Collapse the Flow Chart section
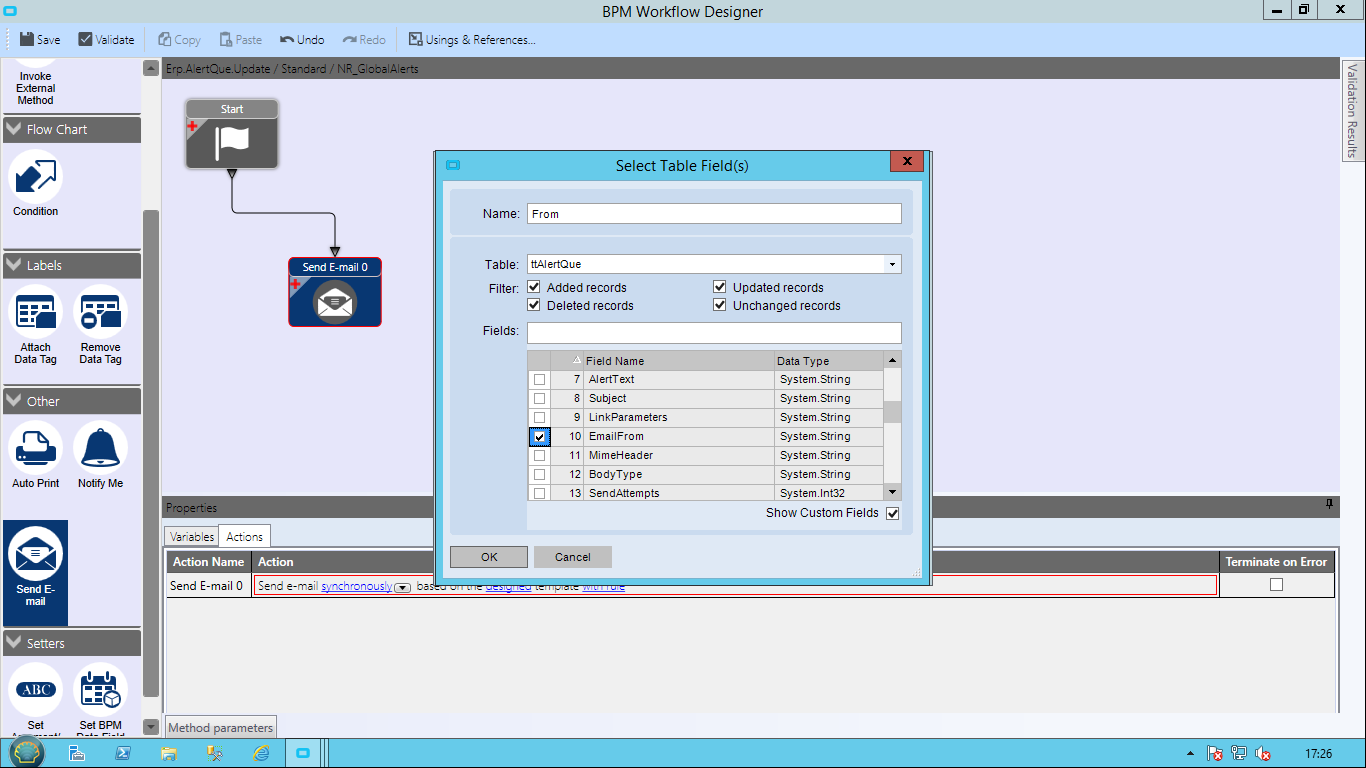This screenshot has width=1366, height=768. [14, 129]
